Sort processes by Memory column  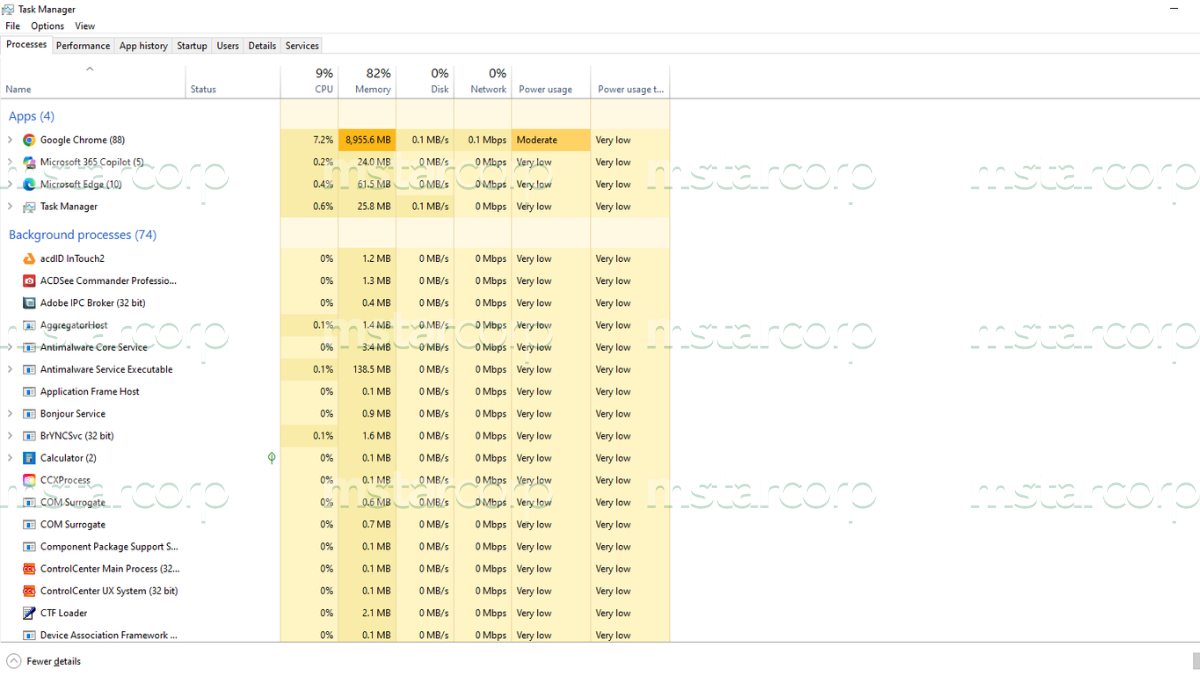coord(367,81)
